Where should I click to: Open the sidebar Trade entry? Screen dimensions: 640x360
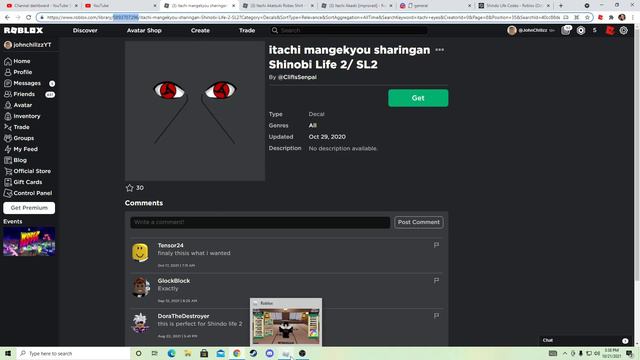click(x=17, y=127)
